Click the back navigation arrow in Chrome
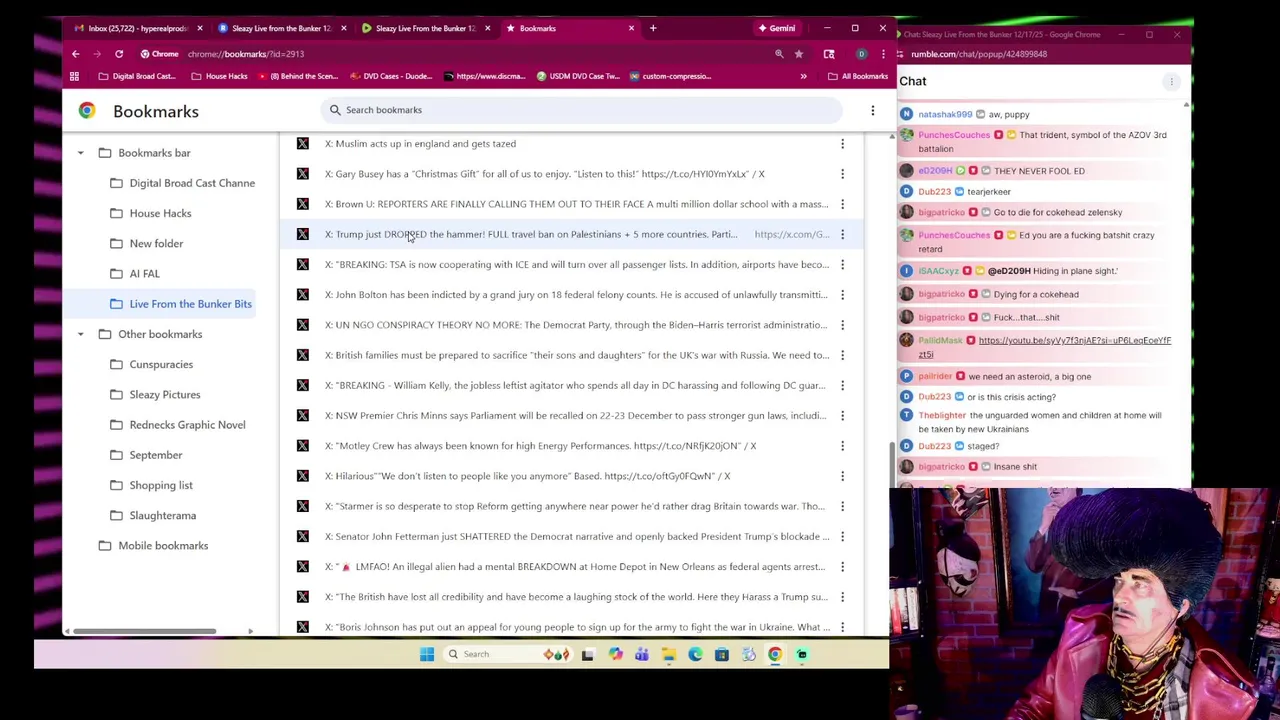 [75, 54]
